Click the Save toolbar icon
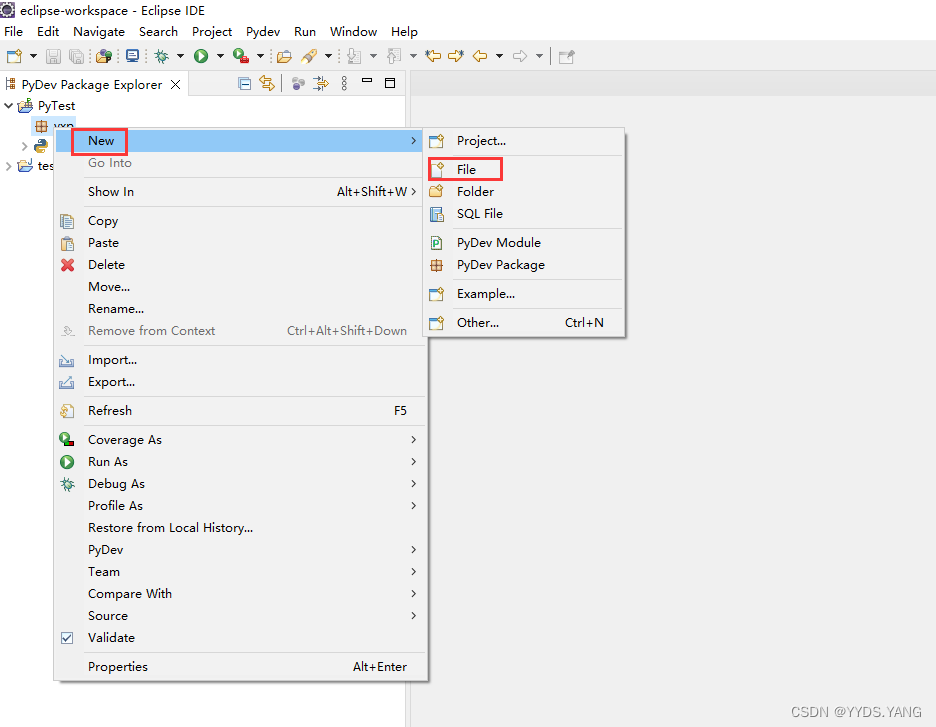The image size is (936, 727). pyautogui.click(x=53, y=56)
